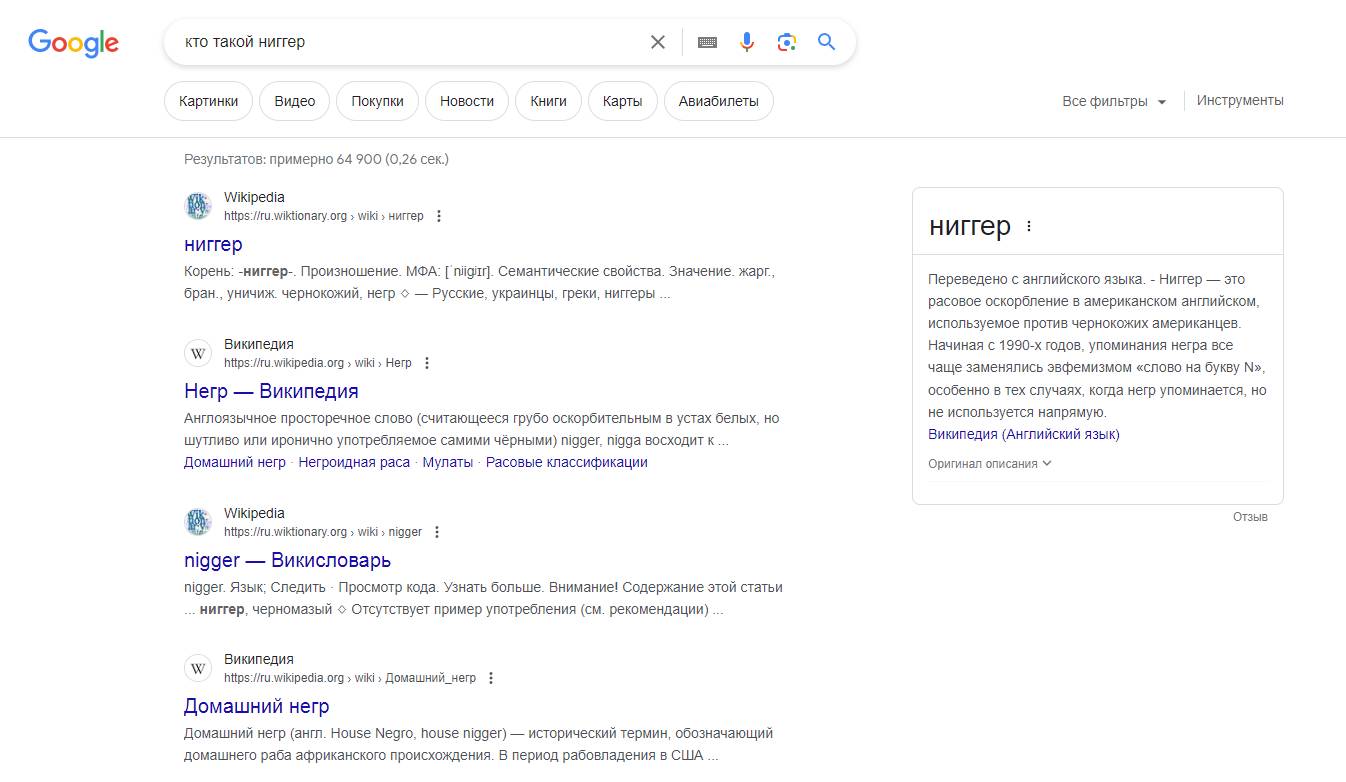This screenshot has height=782, width=1346.
Task: Click the knowledge panel's large title heading
Action: [970, 226]
